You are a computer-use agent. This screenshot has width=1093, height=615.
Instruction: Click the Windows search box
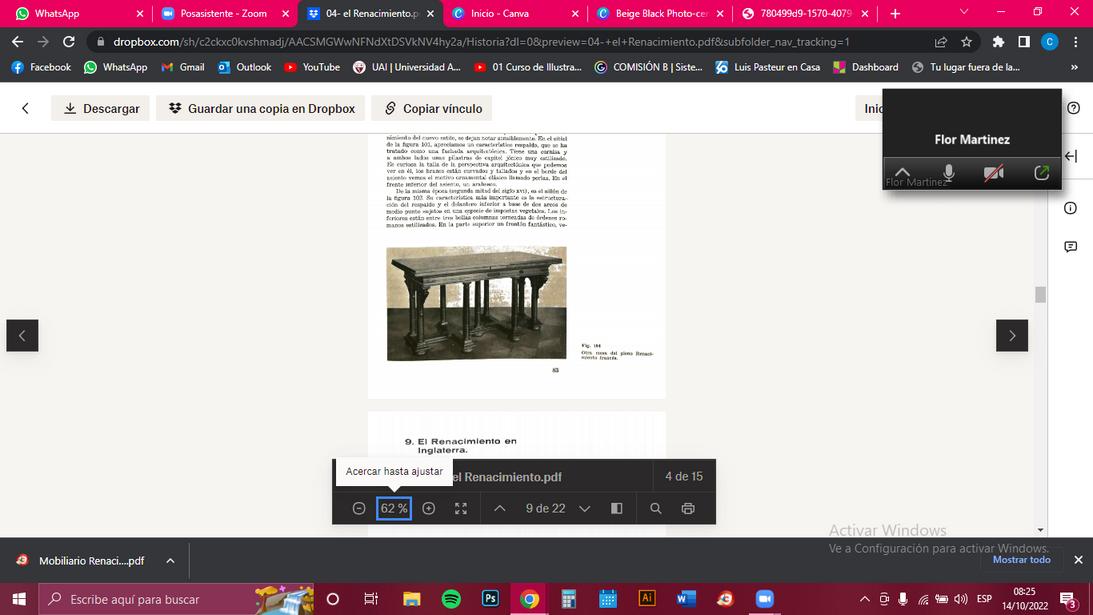[x=176, y=599]
